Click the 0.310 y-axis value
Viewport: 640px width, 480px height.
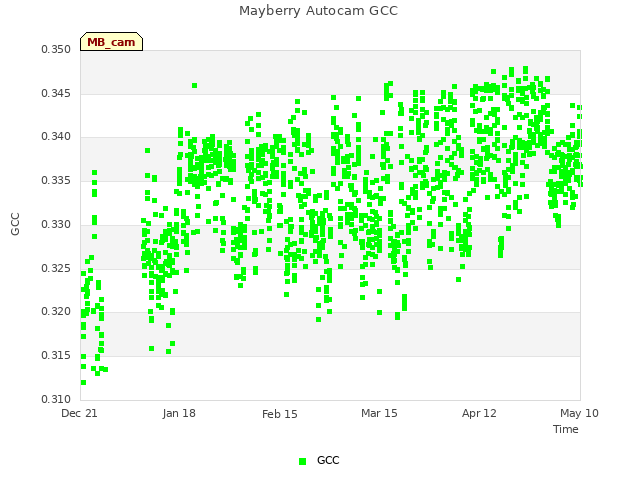[56, 399]
